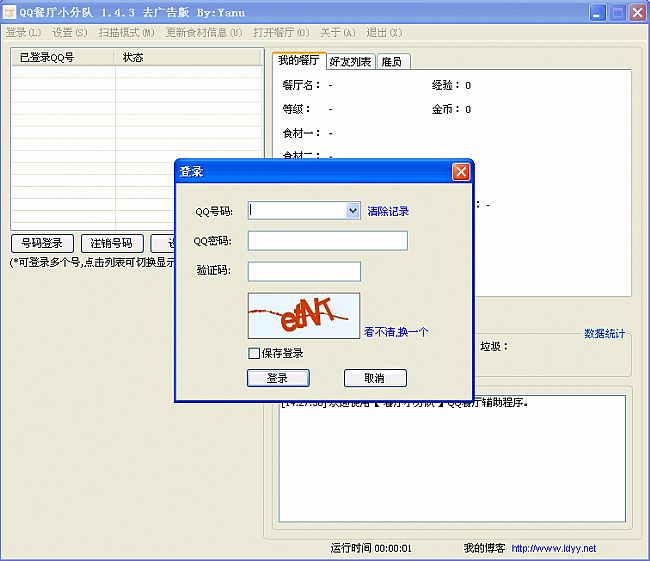650x561 pixels.
Task: Focus the 验证码 input field
Action: (304, 271)
